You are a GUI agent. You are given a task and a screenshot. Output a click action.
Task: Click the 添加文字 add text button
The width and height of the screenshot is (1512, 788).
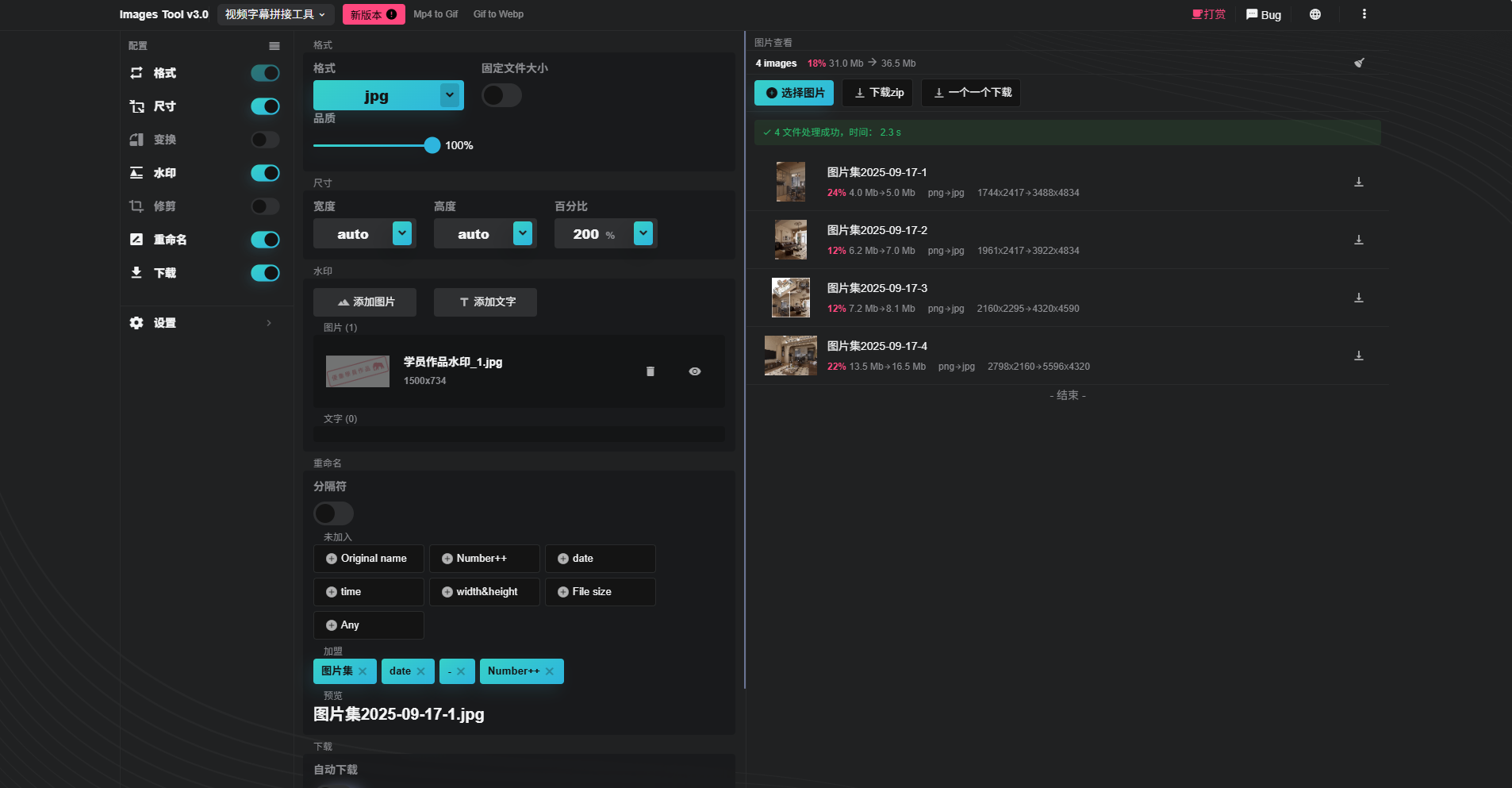coord(485,302)
